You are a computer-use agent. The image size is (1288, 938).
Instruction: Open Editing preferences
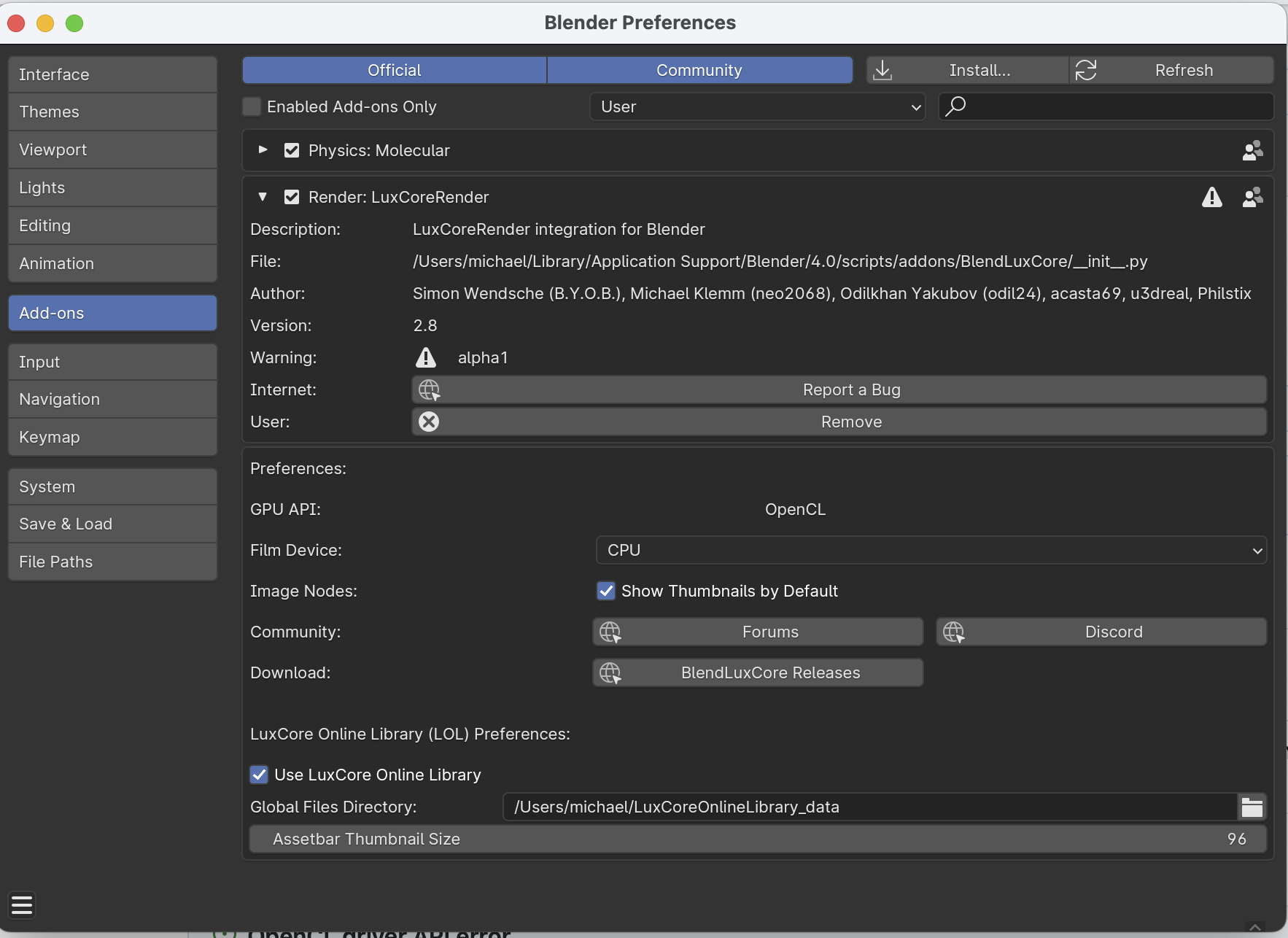coord(112,225)
